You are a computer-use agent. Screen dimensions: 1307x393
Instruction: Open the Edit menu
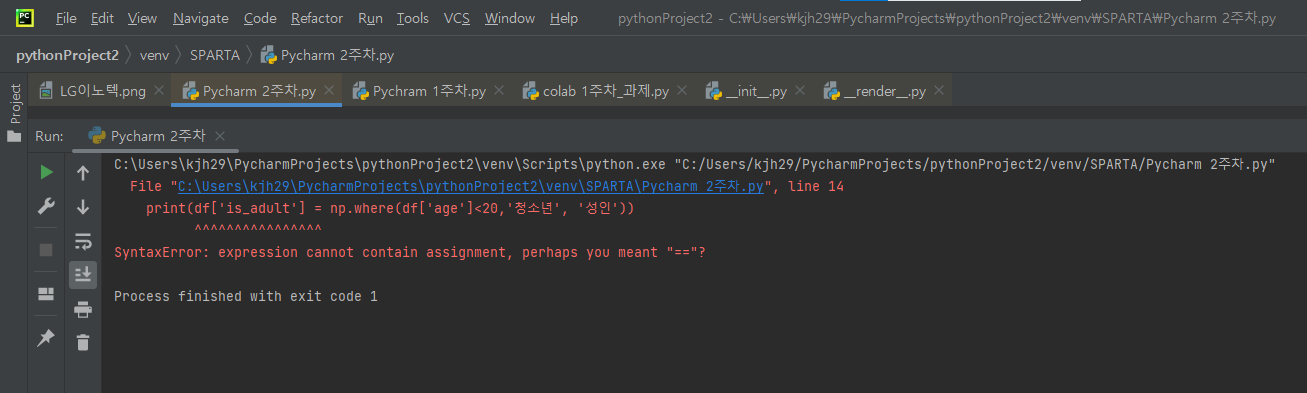(101, 18)
